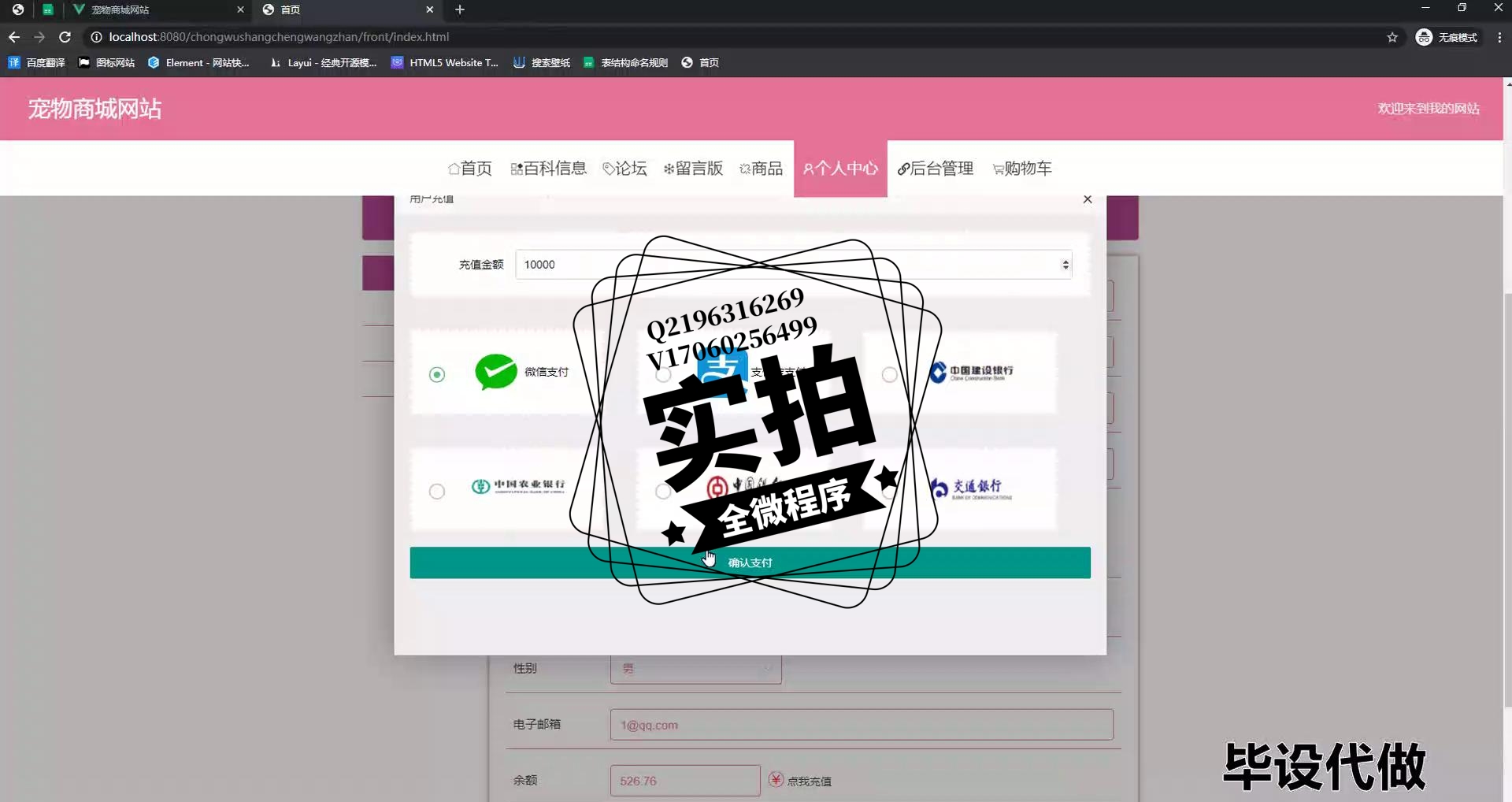Select the WeChat Pay radio button
Screen dimensions: 1512x802
click(x=437, y=374)
